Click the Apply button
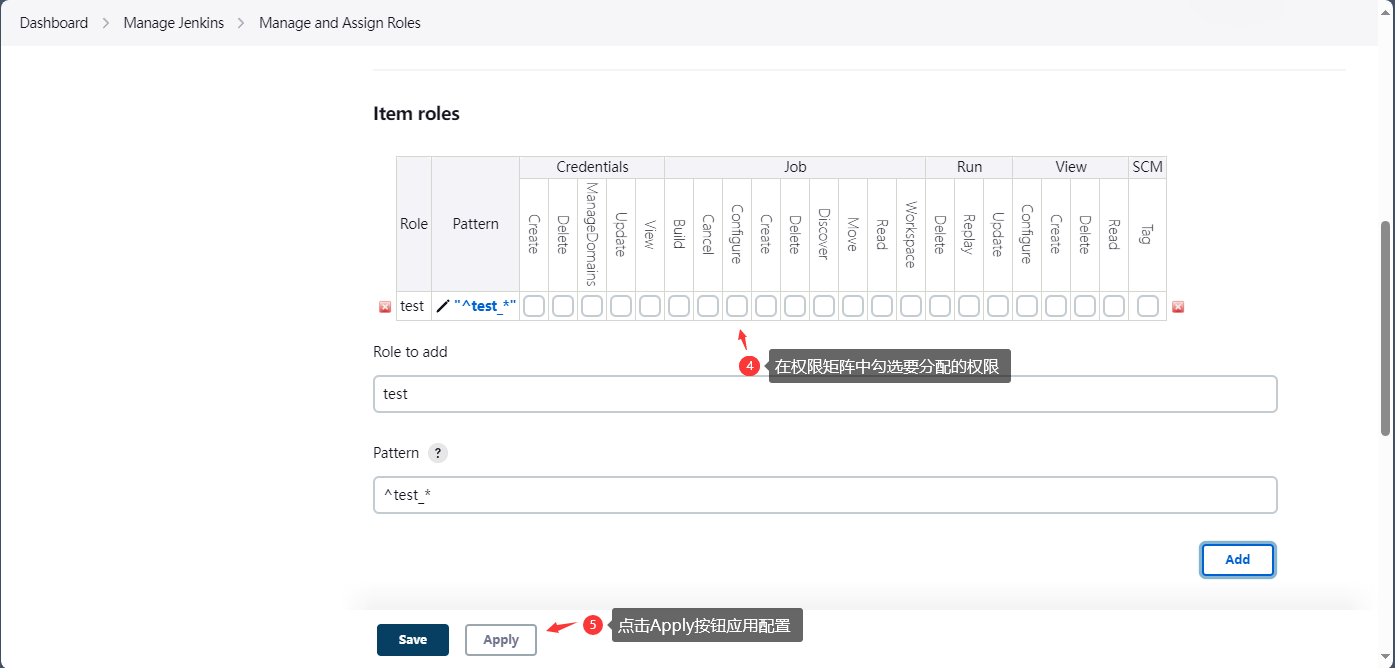Screen dimensions: 1395x668 tap(501, 640)
